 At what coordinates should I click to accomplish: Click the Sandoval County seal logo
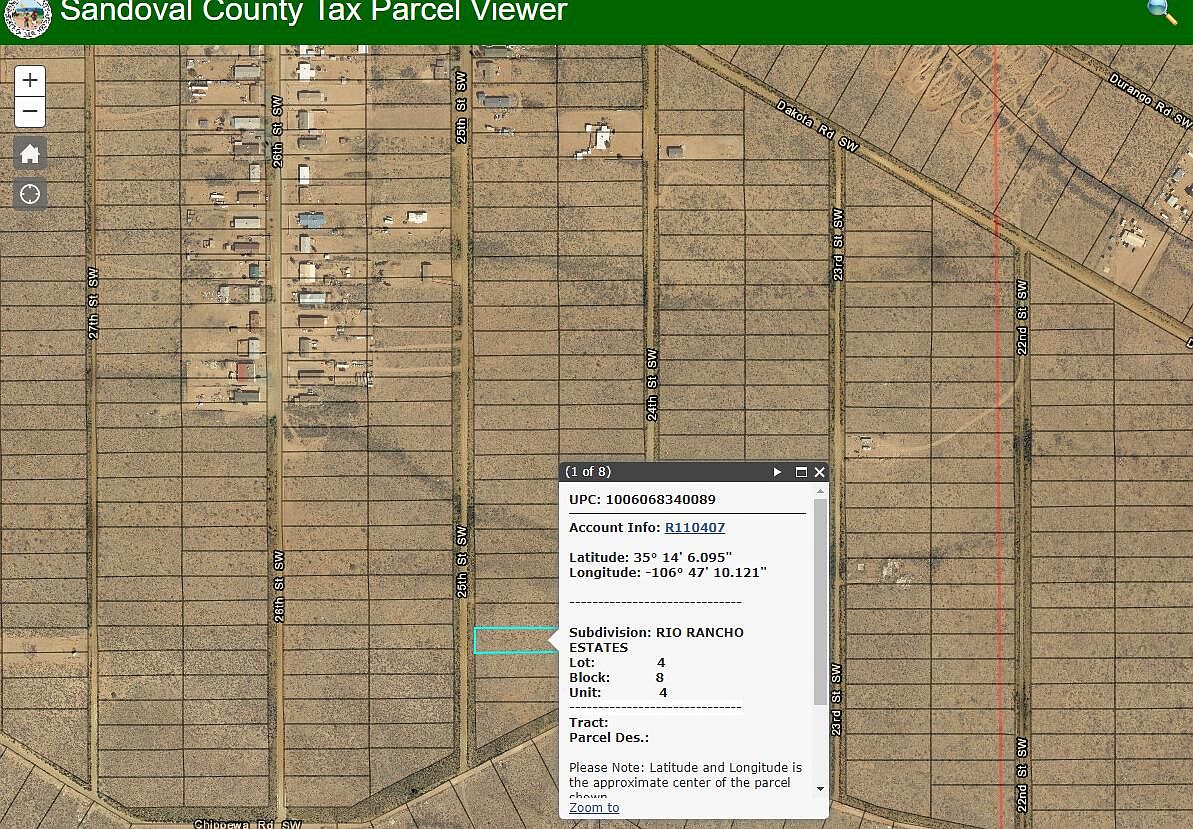click(x=27, y=18)
